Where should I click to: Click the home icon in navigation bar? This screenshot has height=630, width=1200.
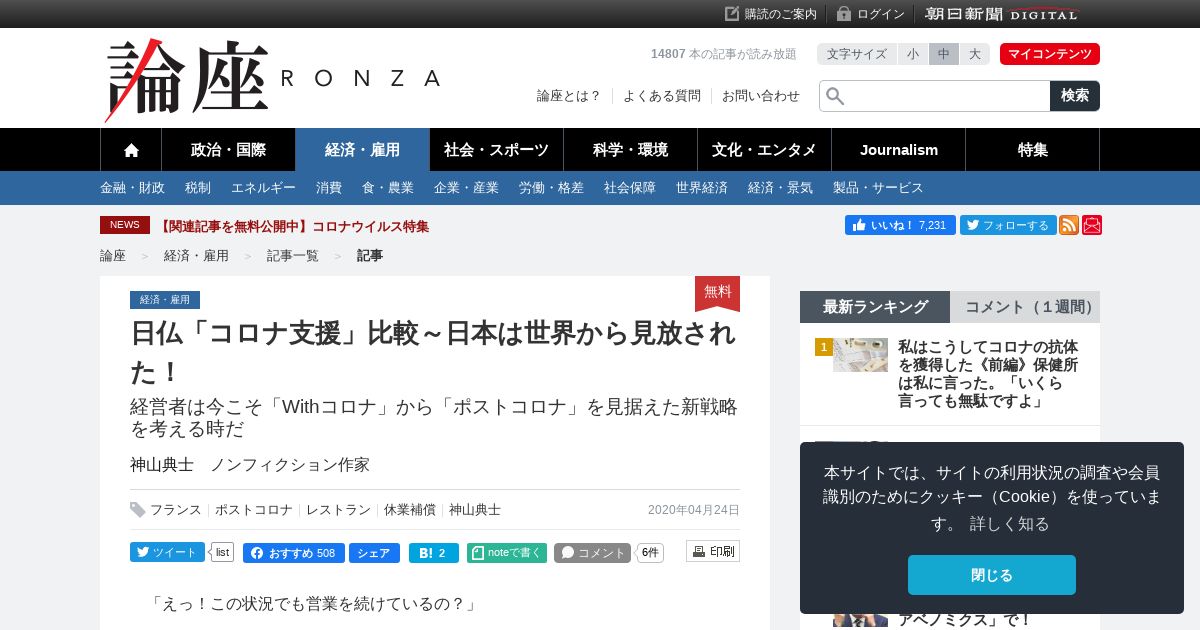click(x=131, y=150)
